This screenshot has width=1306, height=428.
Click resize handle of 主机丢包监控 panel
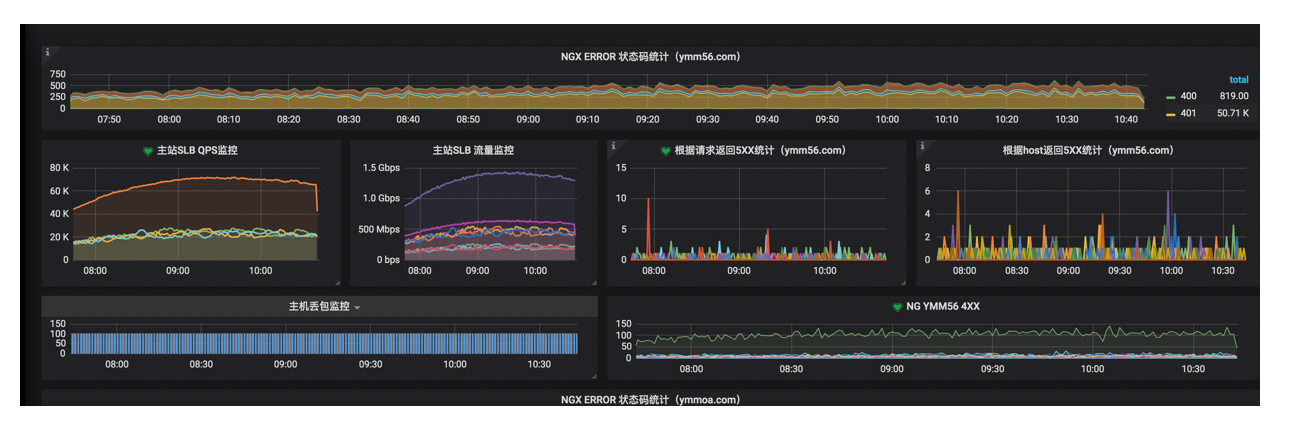593,375
